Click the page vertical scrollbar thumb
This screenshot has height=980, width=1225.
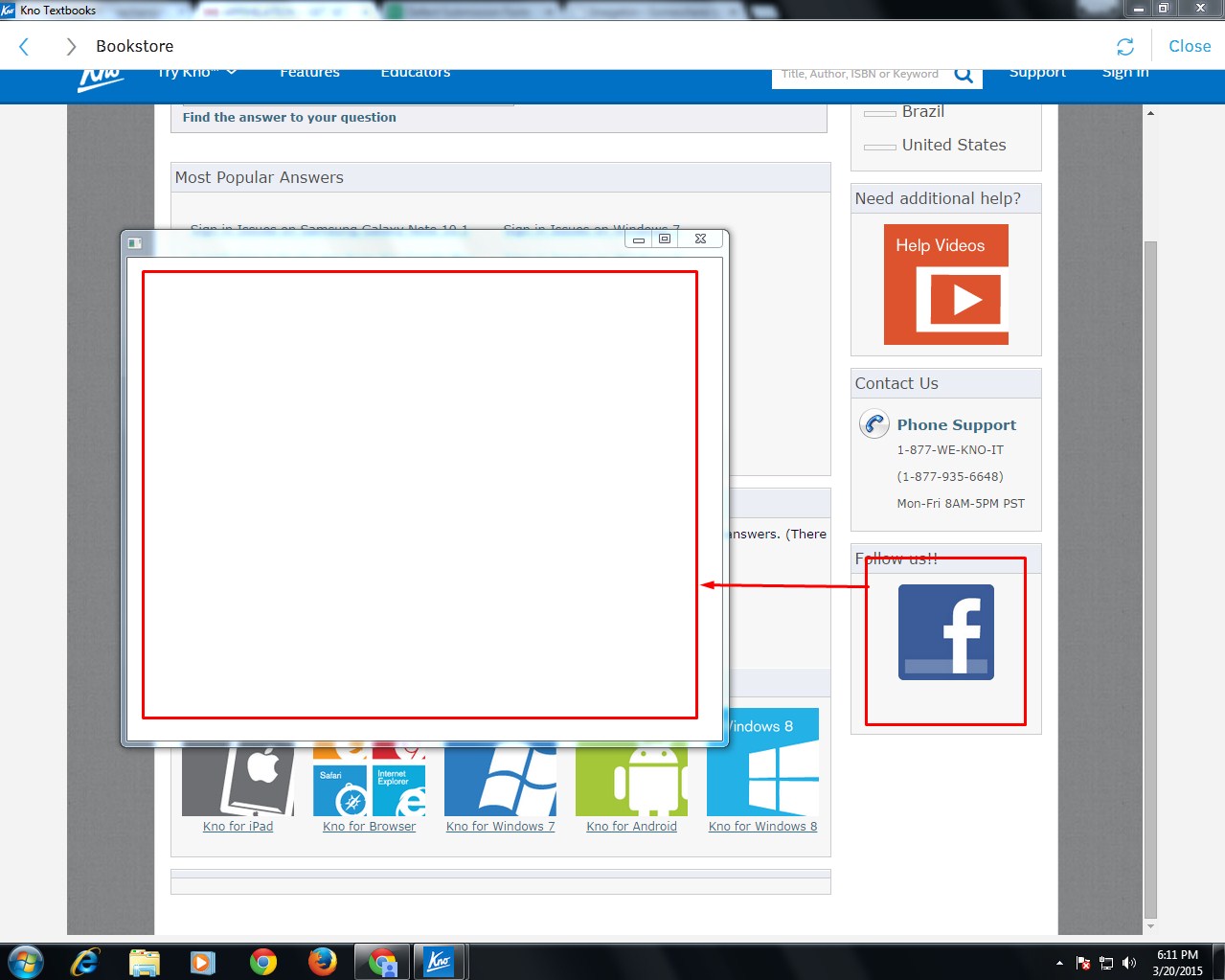click(1150, 579)
